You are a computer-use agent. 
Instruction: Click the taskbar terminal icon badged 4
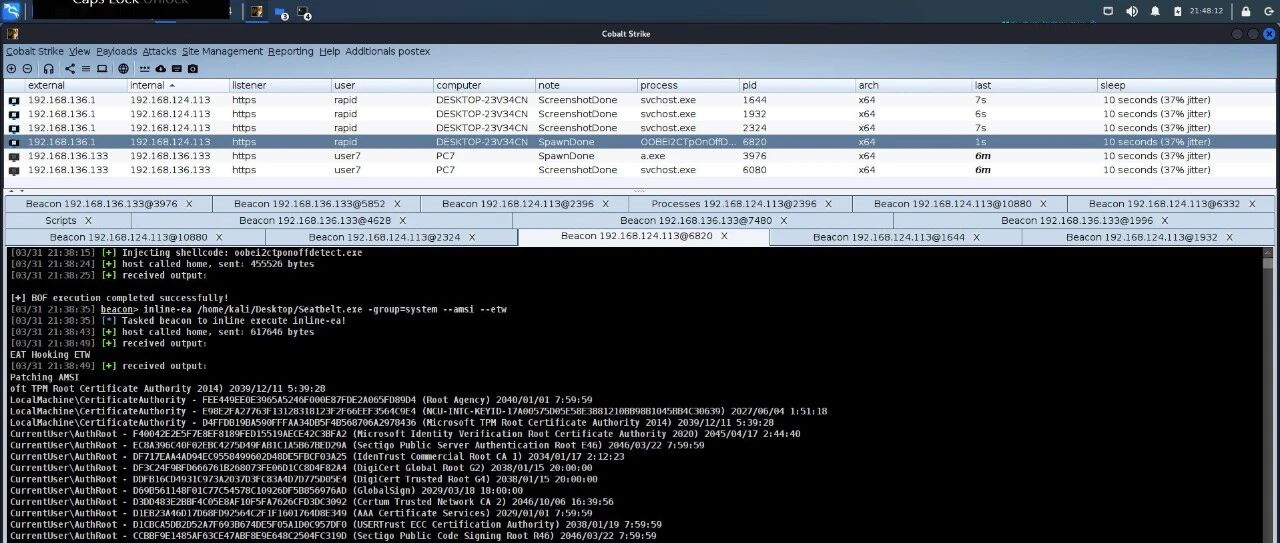tap(304, 13)
